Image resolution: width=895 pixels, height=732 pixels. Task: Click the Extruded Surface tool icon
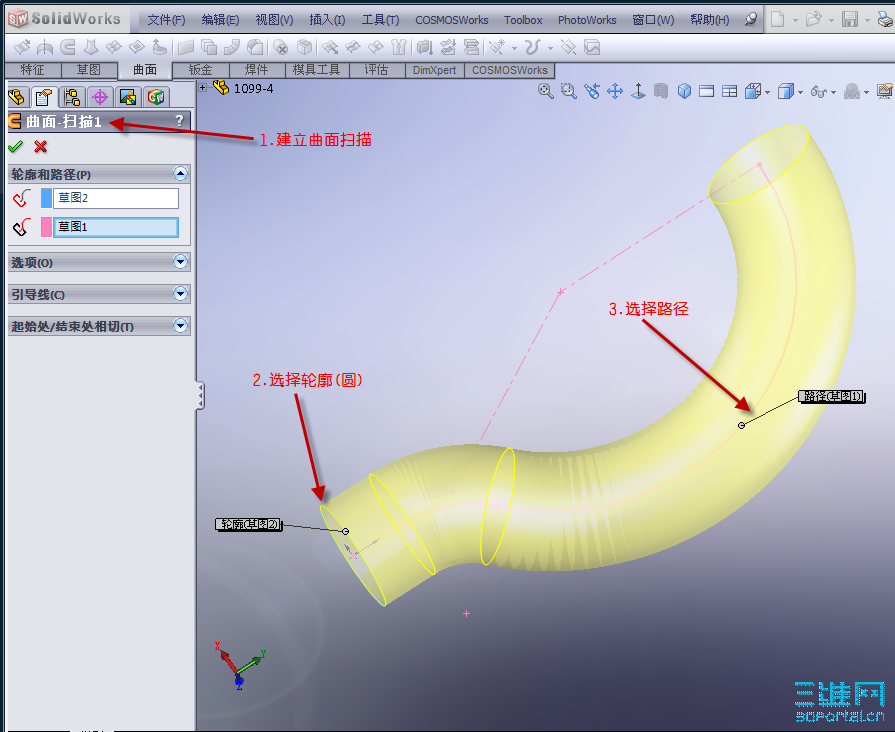click(x=22, y=47)
